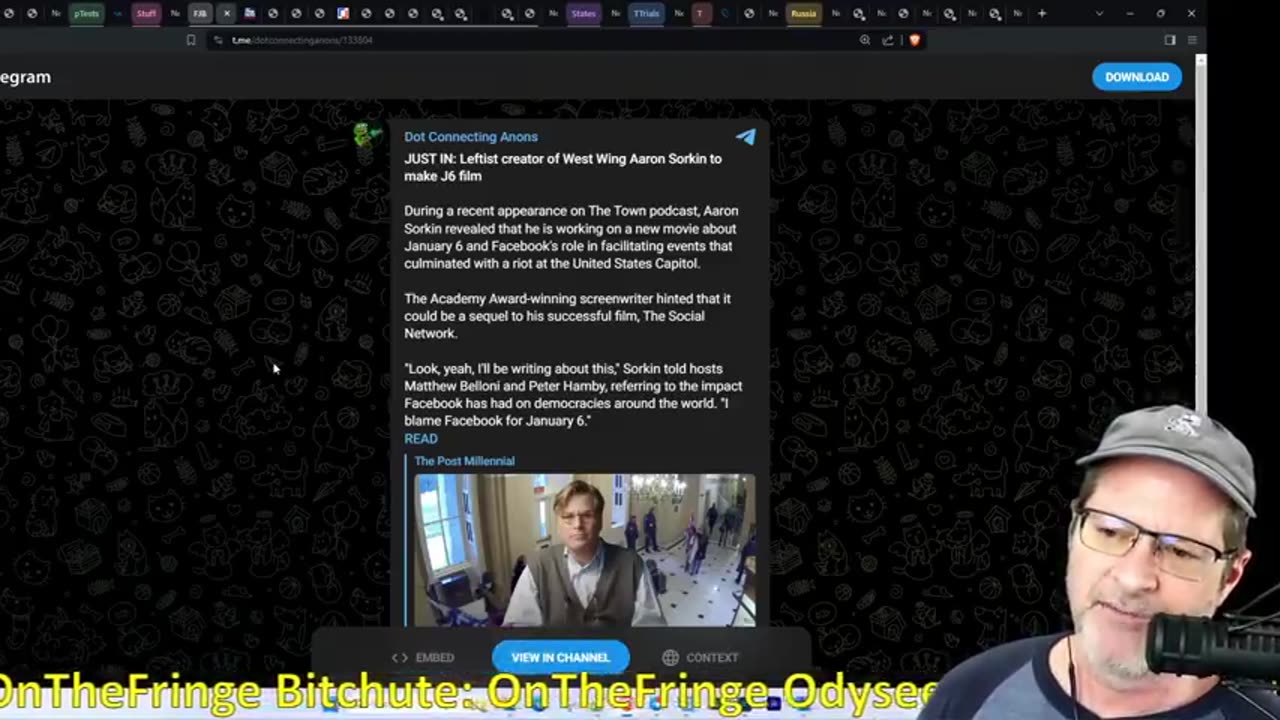Click the globe icon next to CONTEXT
The height and width of the screenshot is (720, 1280).
pyautogui.click(x=670, y=657)
